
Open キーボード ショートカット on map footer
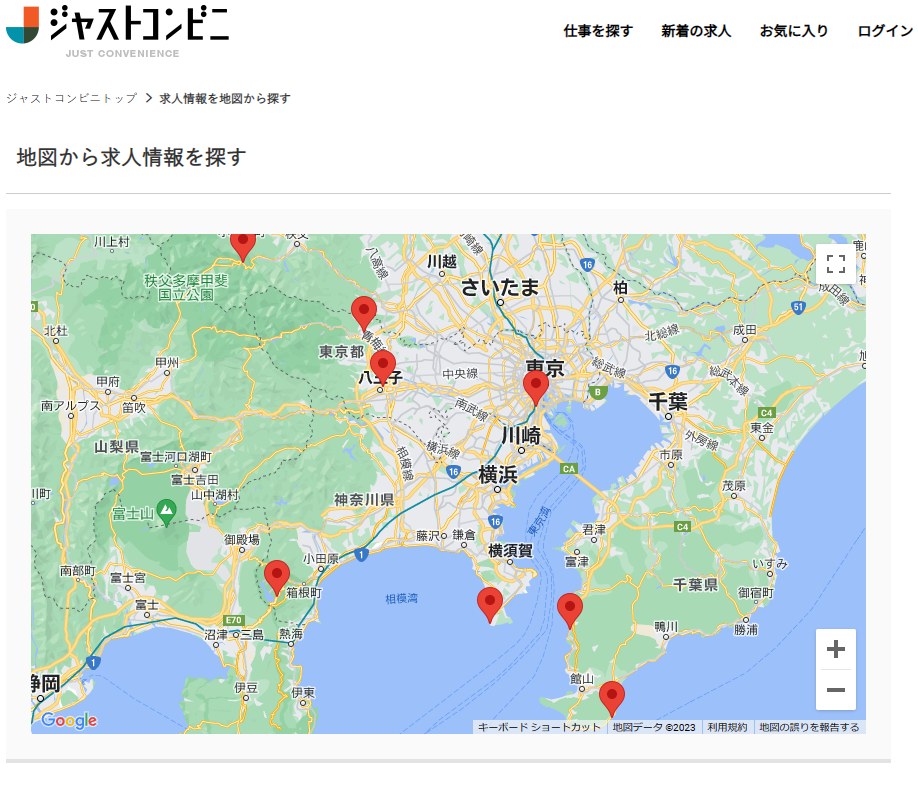(539, 727)
